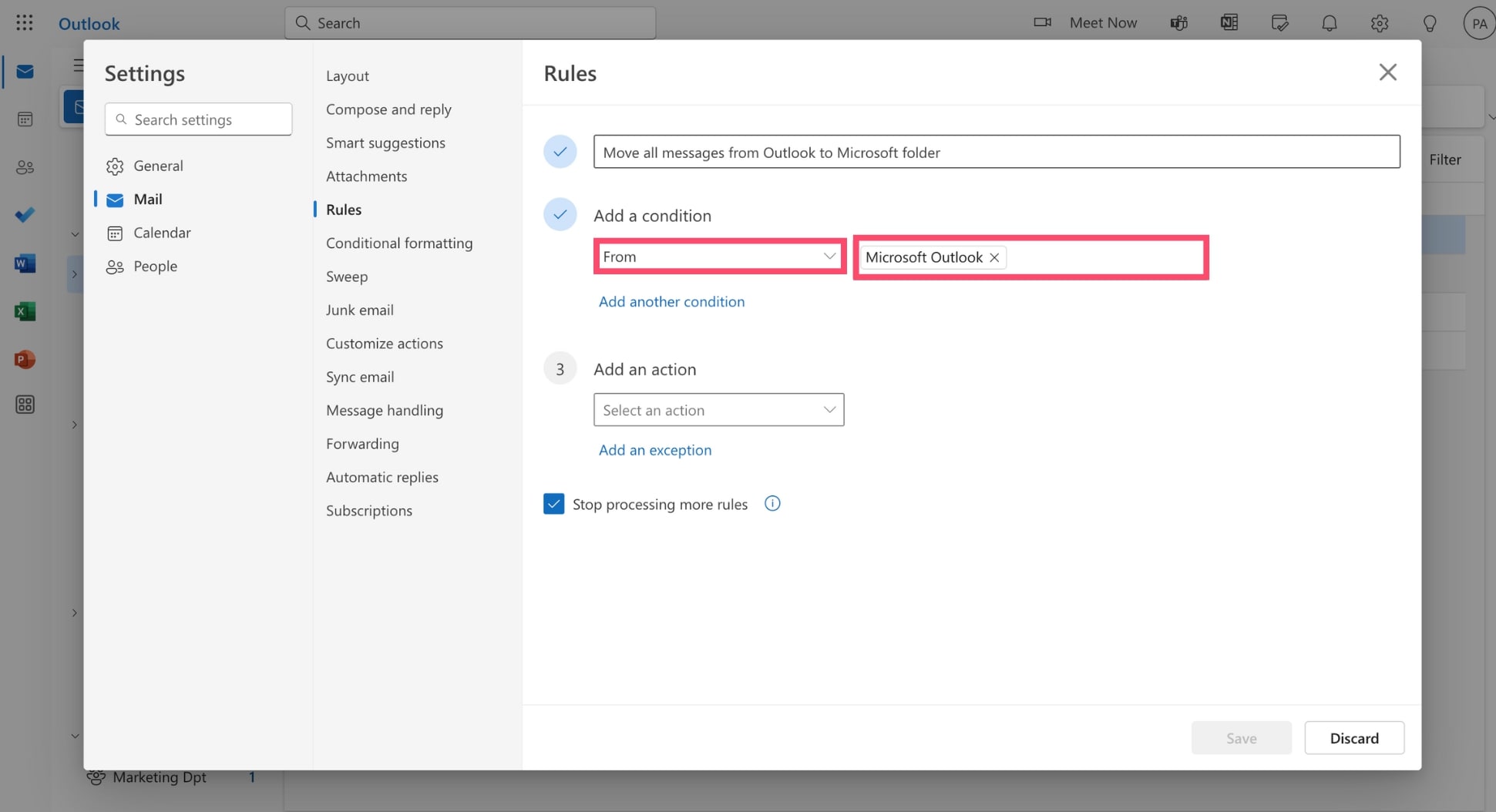Toggle Stop processing more rules checkbox

tap(553, 504)
